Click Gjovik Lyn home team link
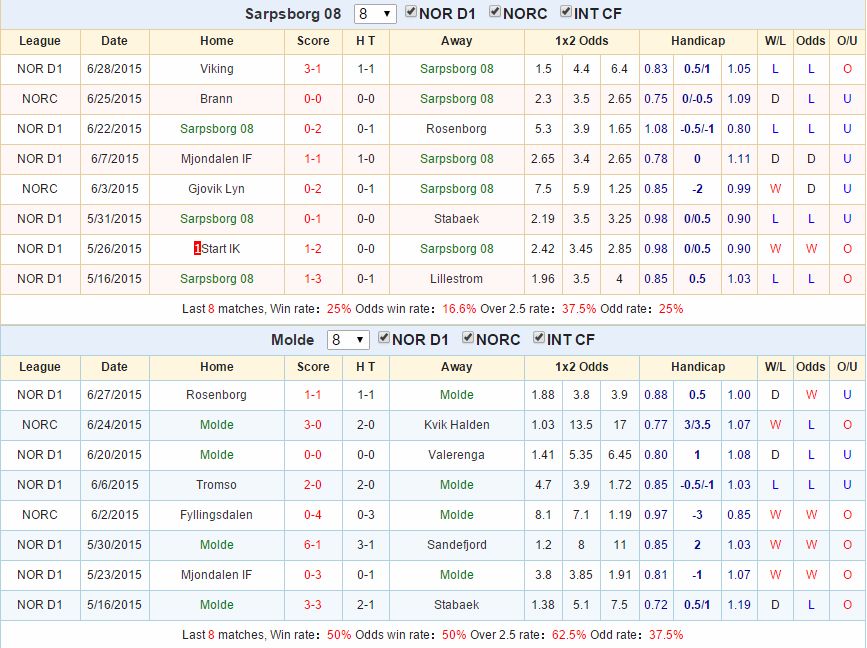 (216, 189)
